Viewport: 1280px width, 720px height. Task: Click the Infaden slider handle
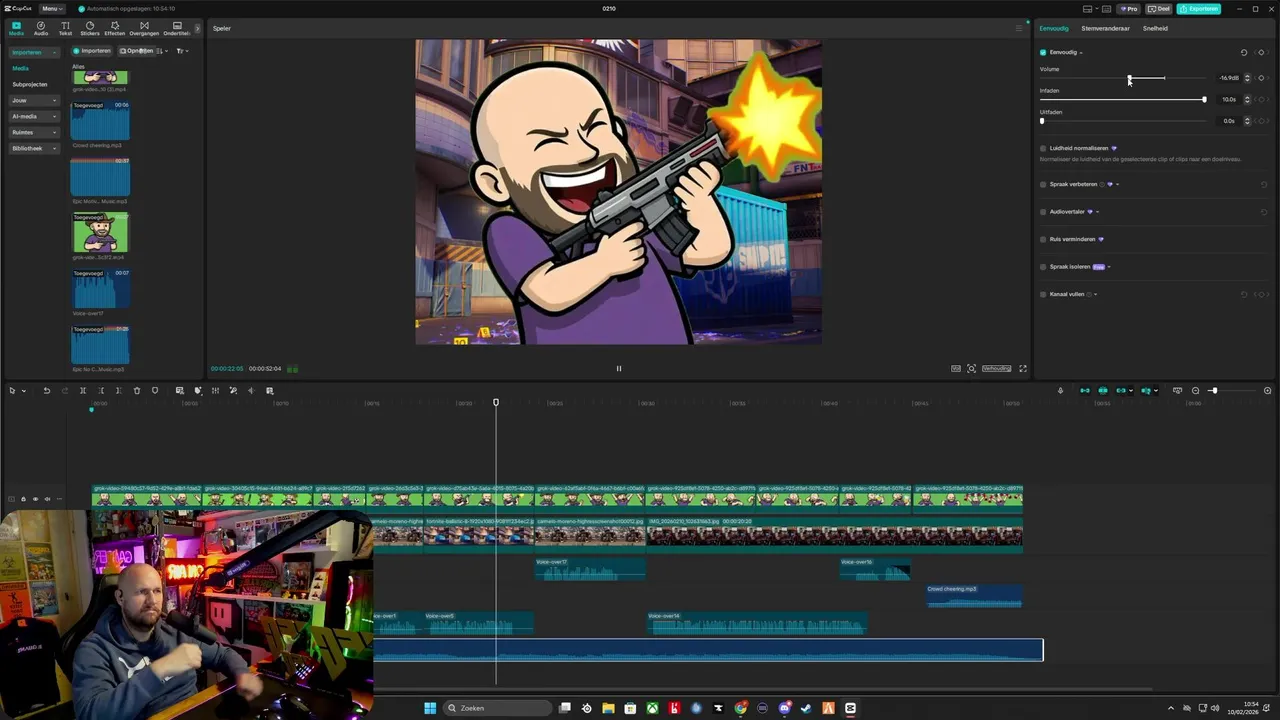point(1204,99)
